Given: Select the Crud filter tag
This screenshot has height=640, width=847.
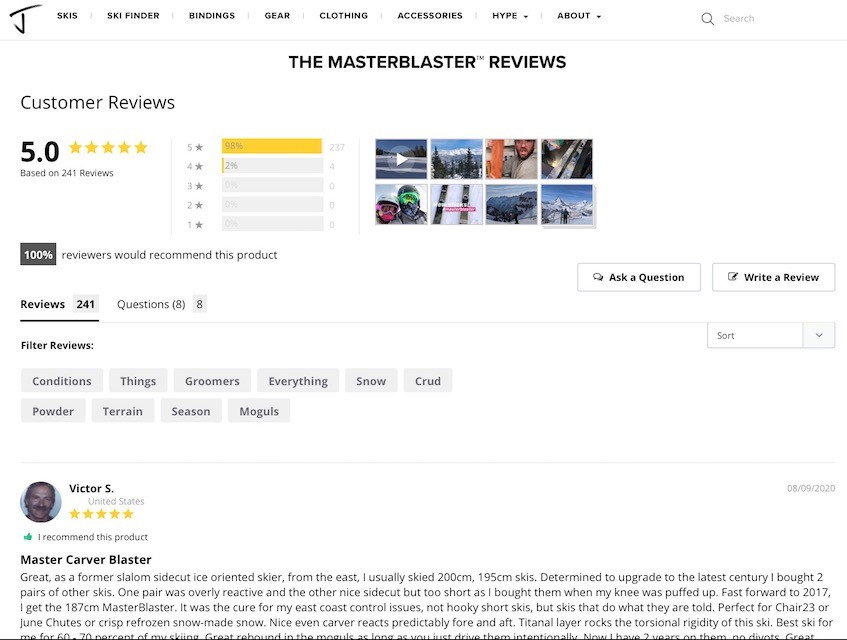Looking at the screenshot, I should (428, 381).
